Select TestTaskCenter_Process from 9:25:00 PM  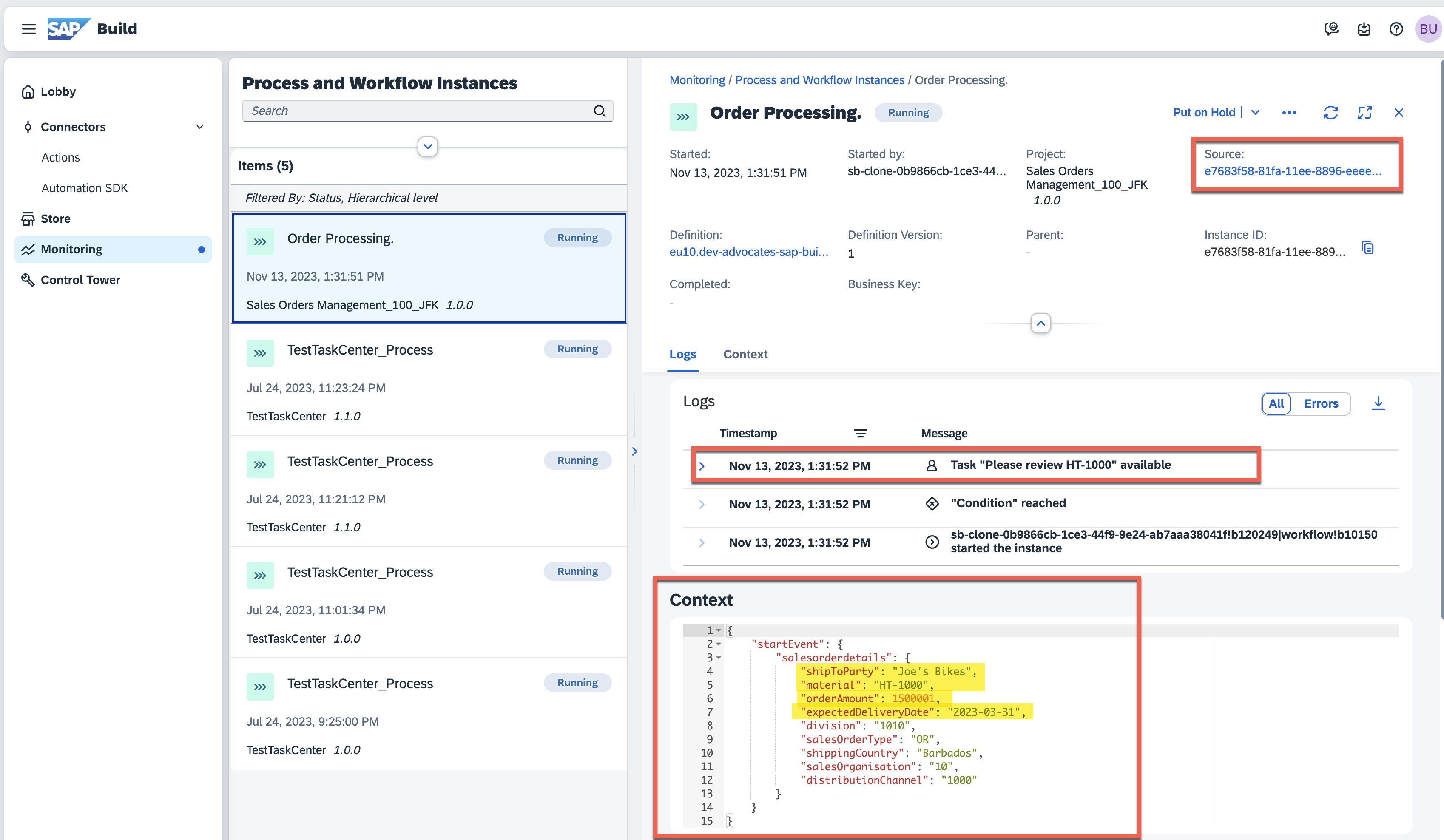[x=429, y=714]
